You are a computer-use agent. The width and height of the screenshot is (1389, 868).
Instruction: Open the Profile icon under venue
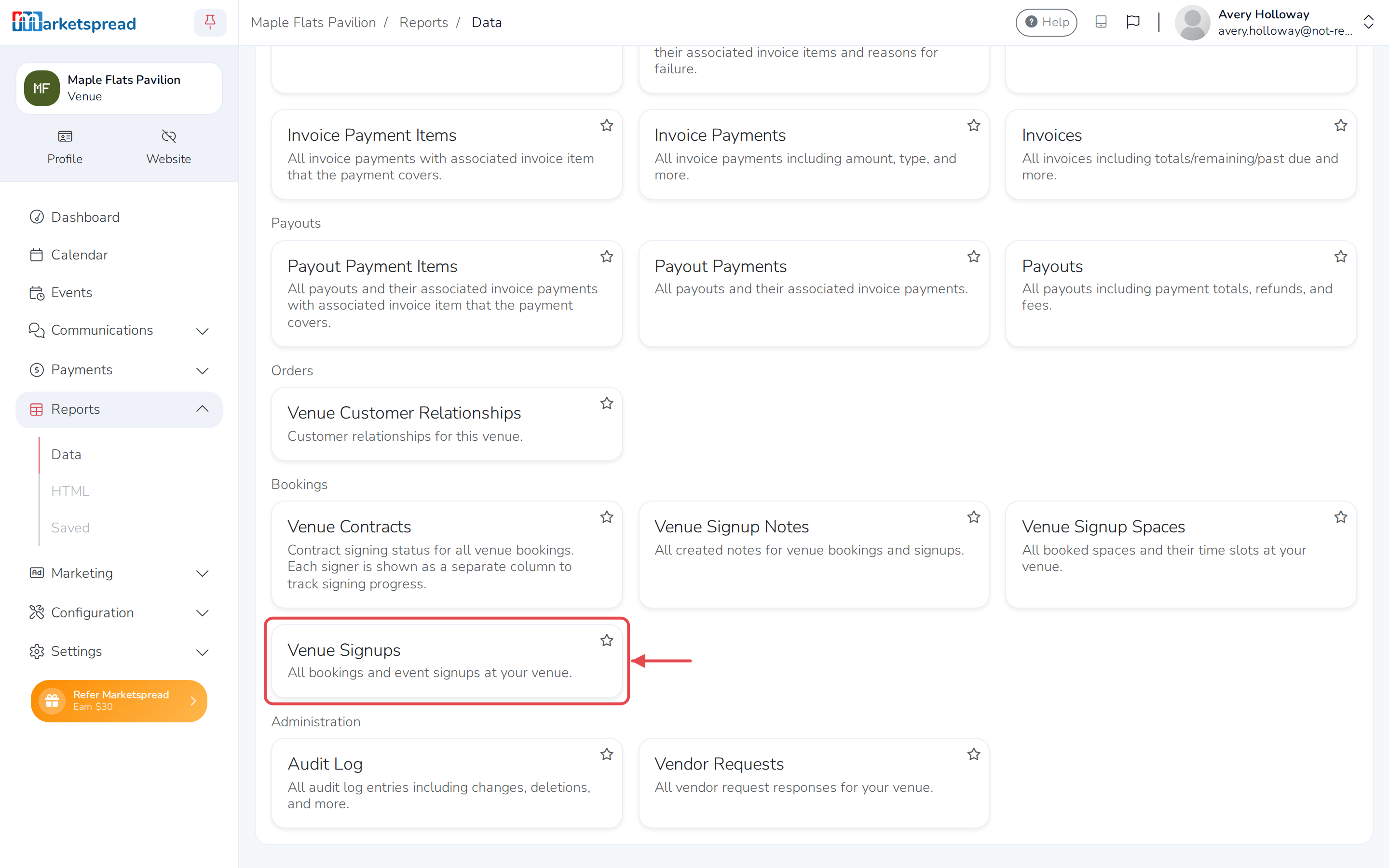(x=65, y=136)
